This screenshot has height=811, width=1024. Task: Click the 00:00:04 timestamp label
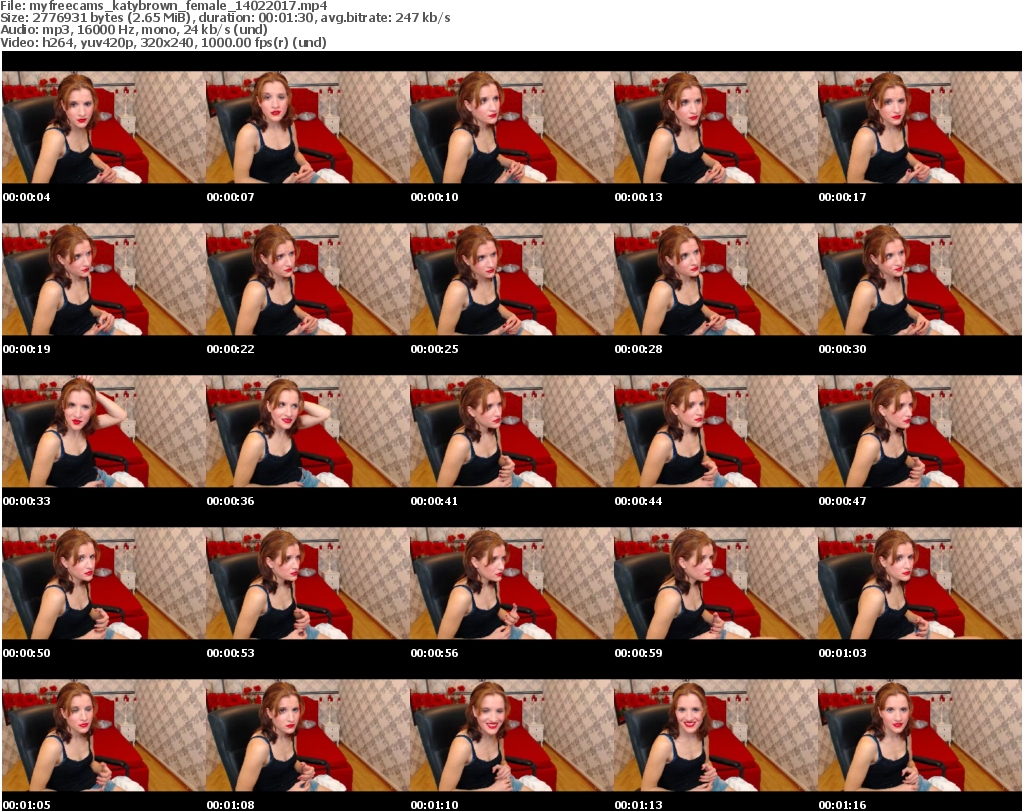tap(27, 197)
